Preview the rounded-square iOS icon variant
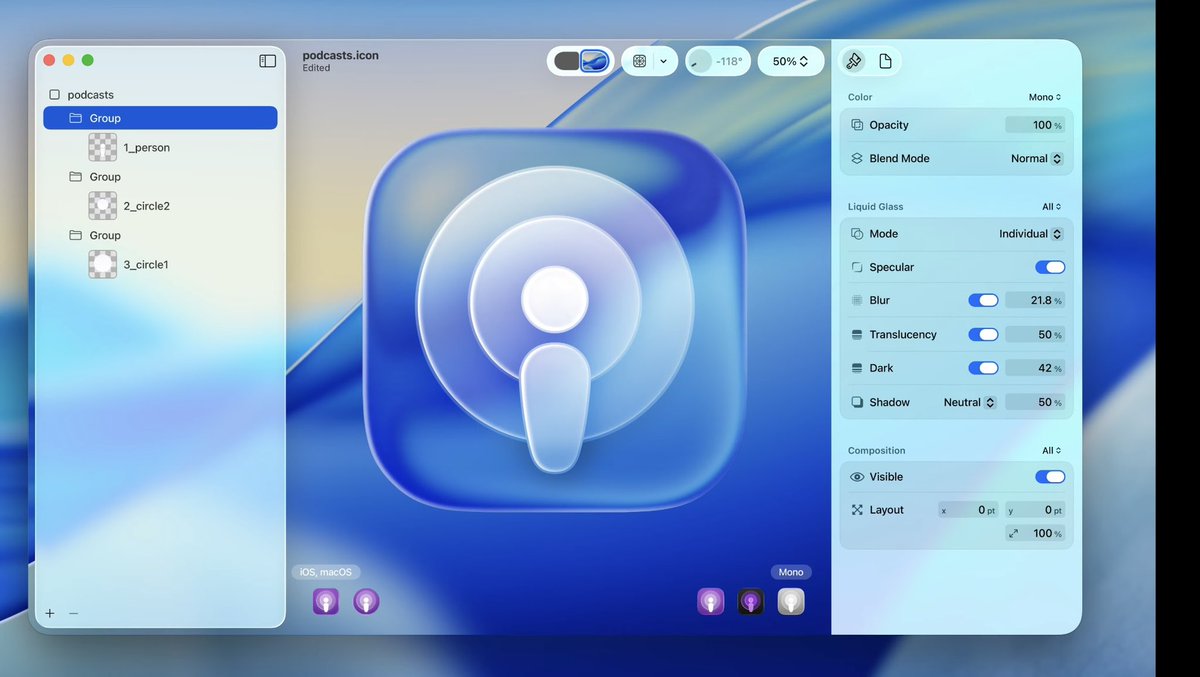1200x677 pixels. pos(326,602)
